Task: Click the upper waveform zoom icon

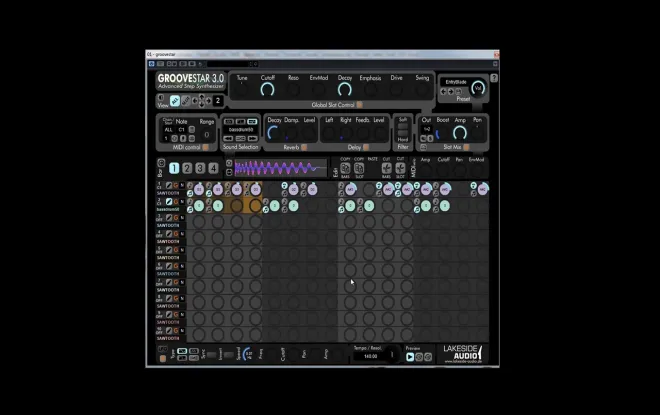Action: pyautogui.click(x=229, y=163)
